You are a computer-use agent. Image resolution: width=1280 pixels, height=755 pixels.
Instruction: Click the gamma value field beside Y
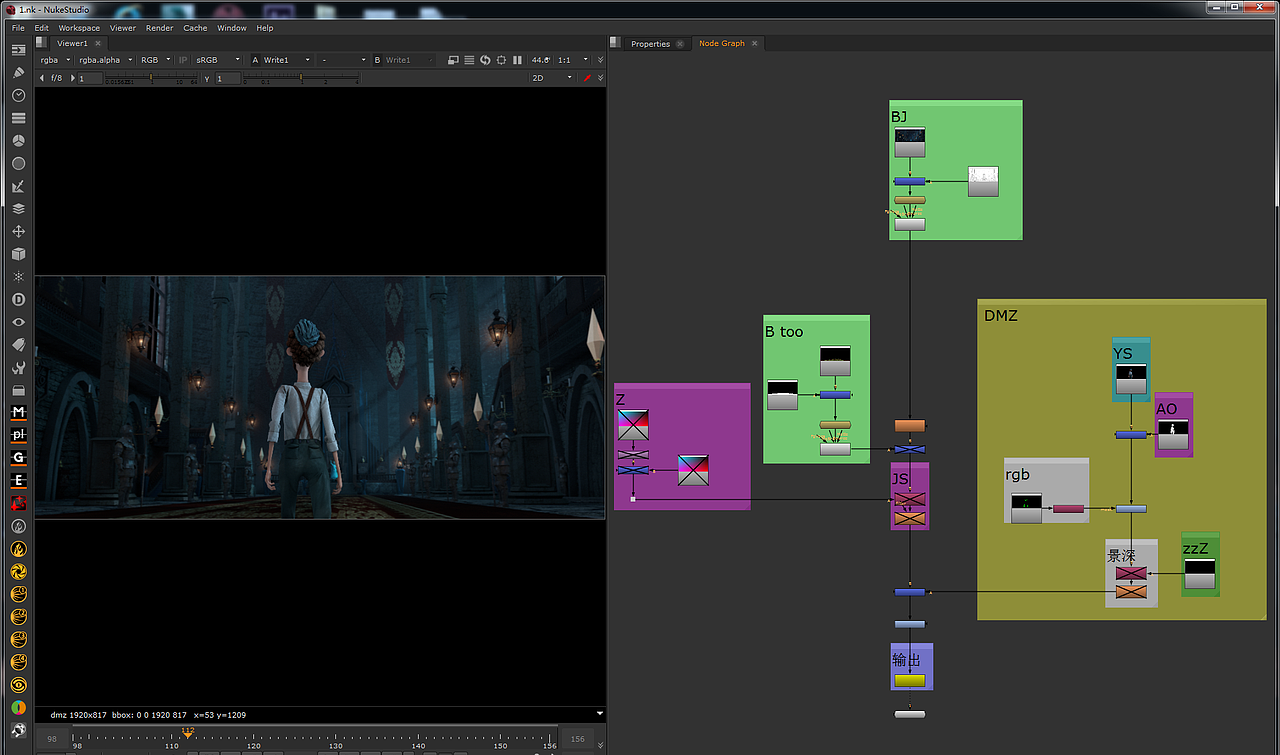228,78
